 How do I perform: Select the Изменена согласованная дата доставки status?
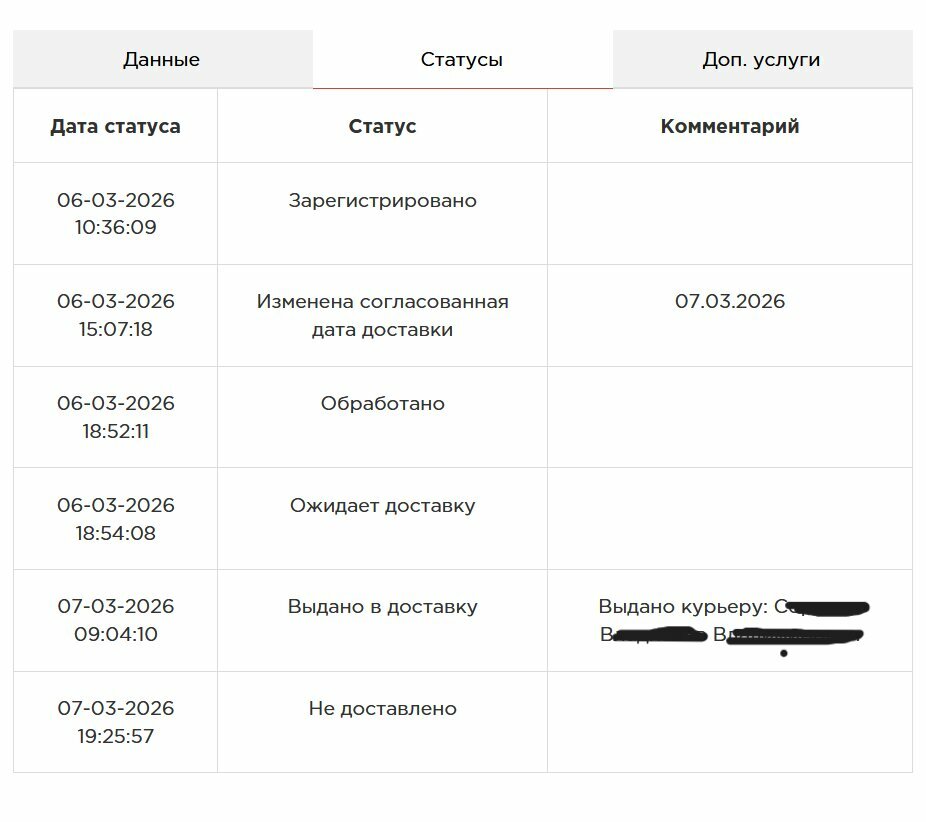[x=382, y=315]
